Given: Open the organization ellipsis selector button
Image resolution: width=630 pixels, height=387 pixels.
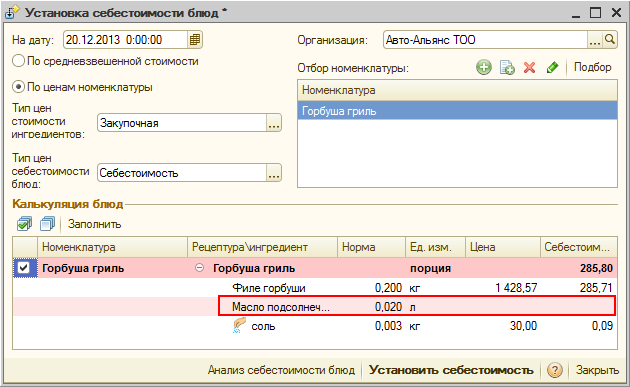Looking at the screenshot, I should tap(594, 40).
